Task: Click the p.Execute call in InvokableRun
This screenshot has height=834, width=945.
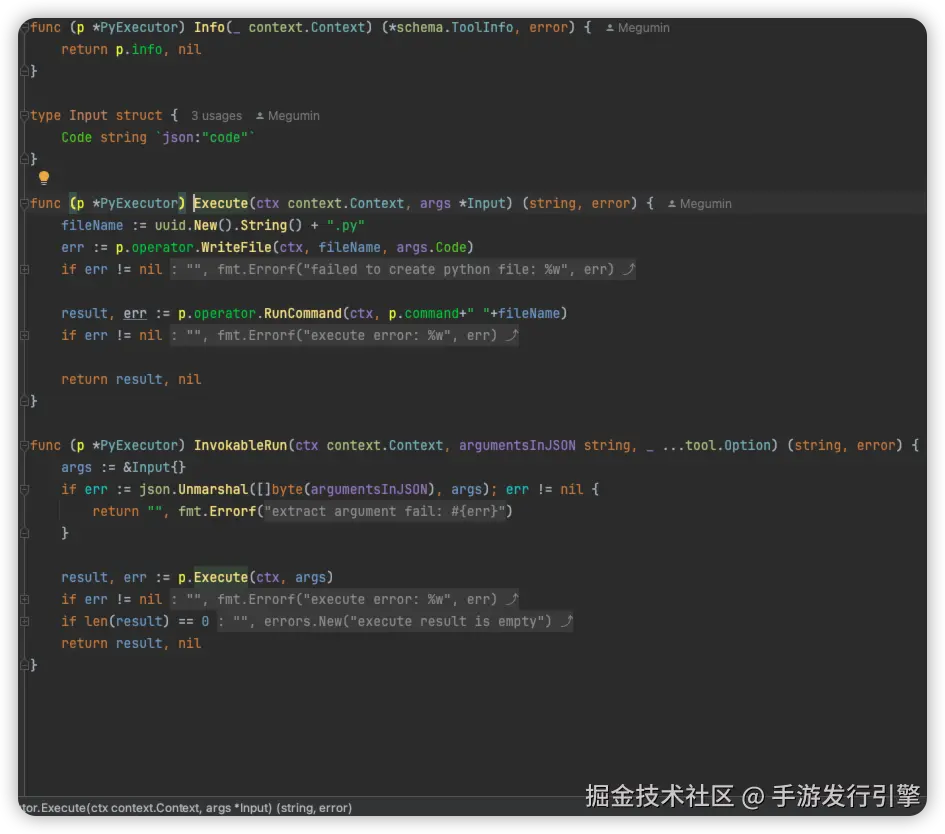Action: point(213,578)
